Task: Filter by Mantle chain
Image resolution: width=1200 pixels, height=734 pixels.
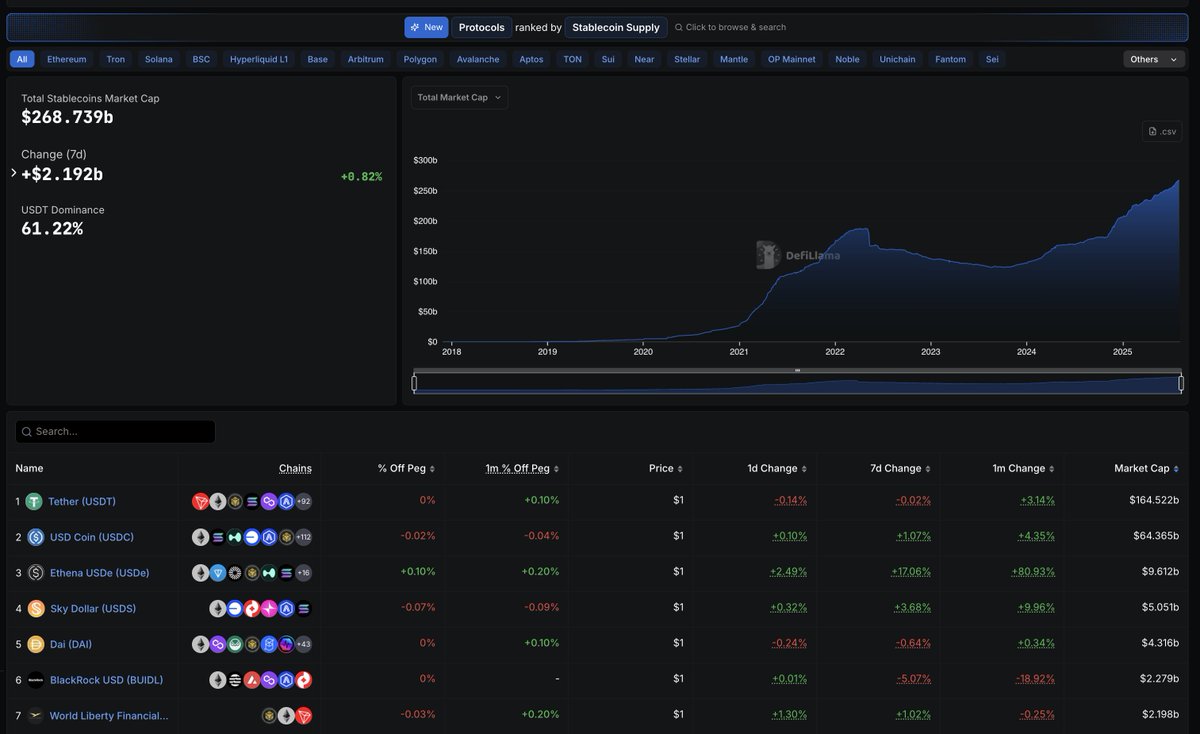Action: (x=734, y=59)
